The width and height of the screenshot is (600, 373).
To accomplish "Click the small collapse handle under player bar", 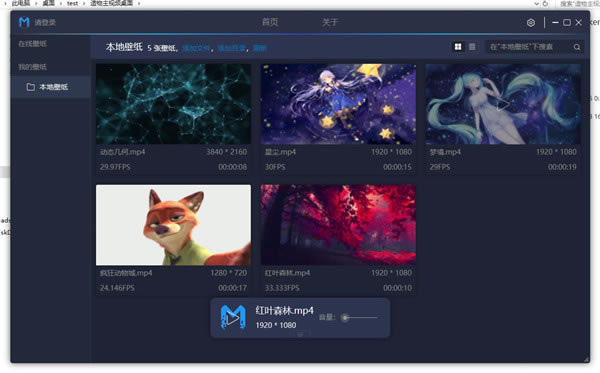I will pyautogui.click(x=300, y=334).
